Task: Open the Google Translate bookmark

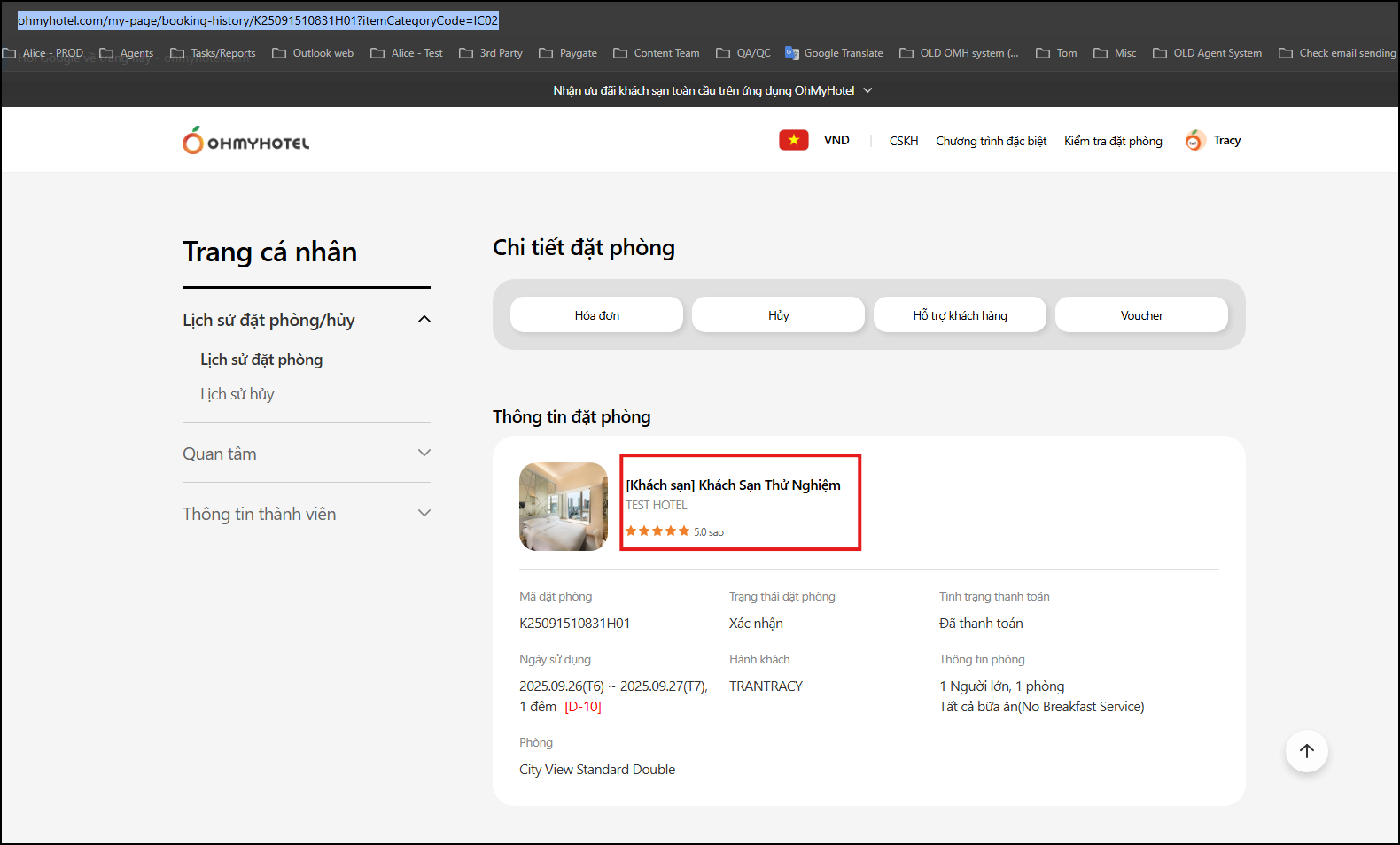Action: point(834,53)
